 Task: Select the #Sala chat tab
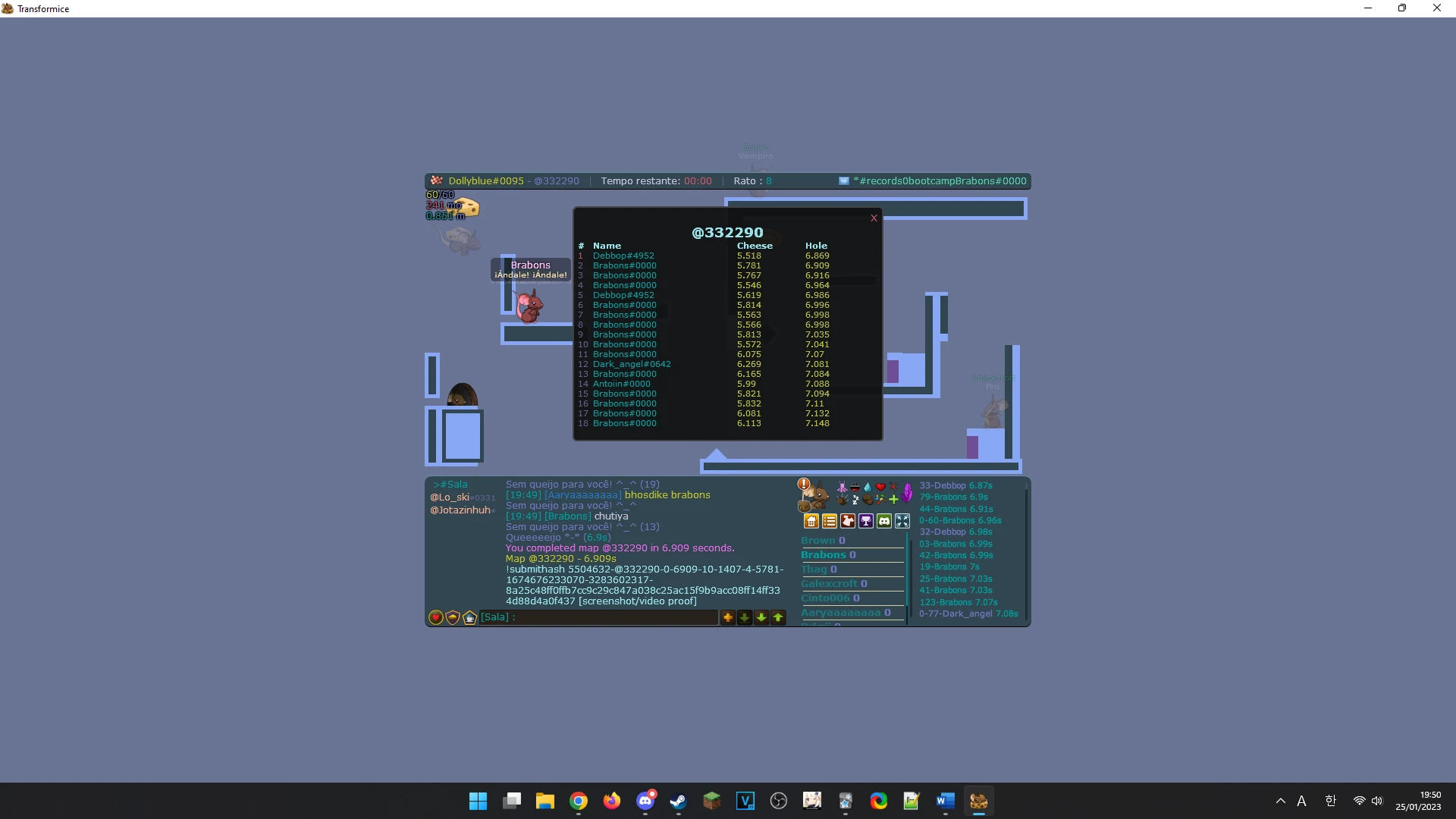450,485
